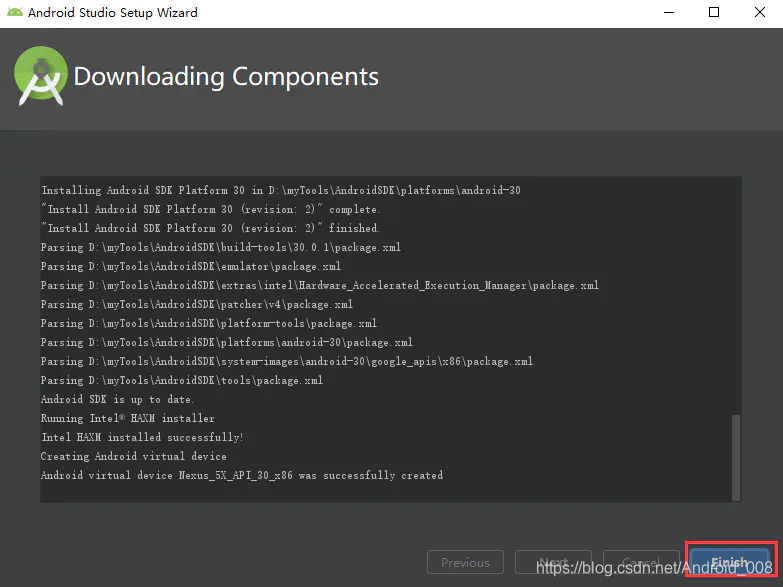This screenshot has width=783, height=587.
Task: Minimize the Setup Wizard window
Action: 669,12
